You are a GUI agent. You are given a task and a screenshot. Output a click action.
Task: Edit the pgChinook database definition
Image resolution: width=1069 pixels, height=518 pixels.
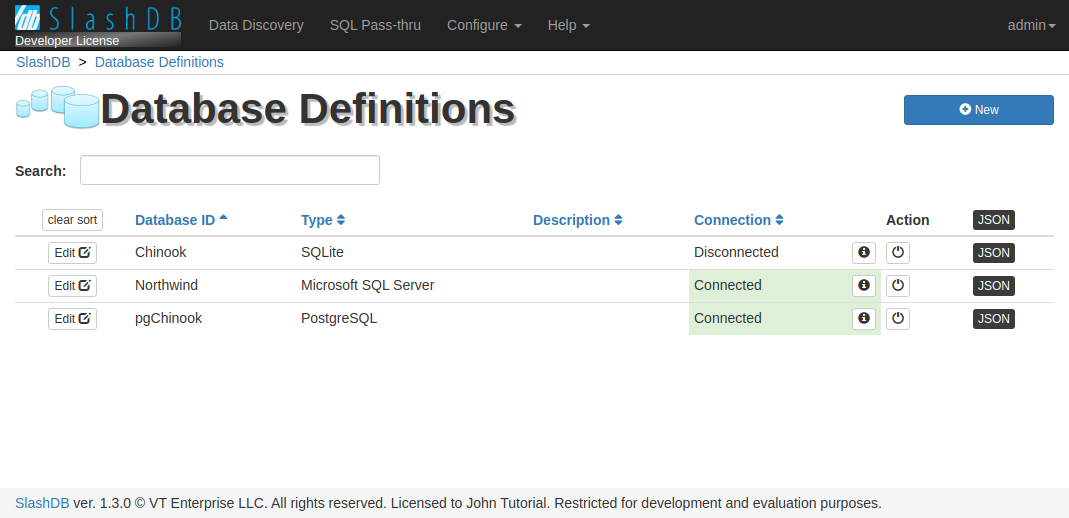[x=72, y=318]
